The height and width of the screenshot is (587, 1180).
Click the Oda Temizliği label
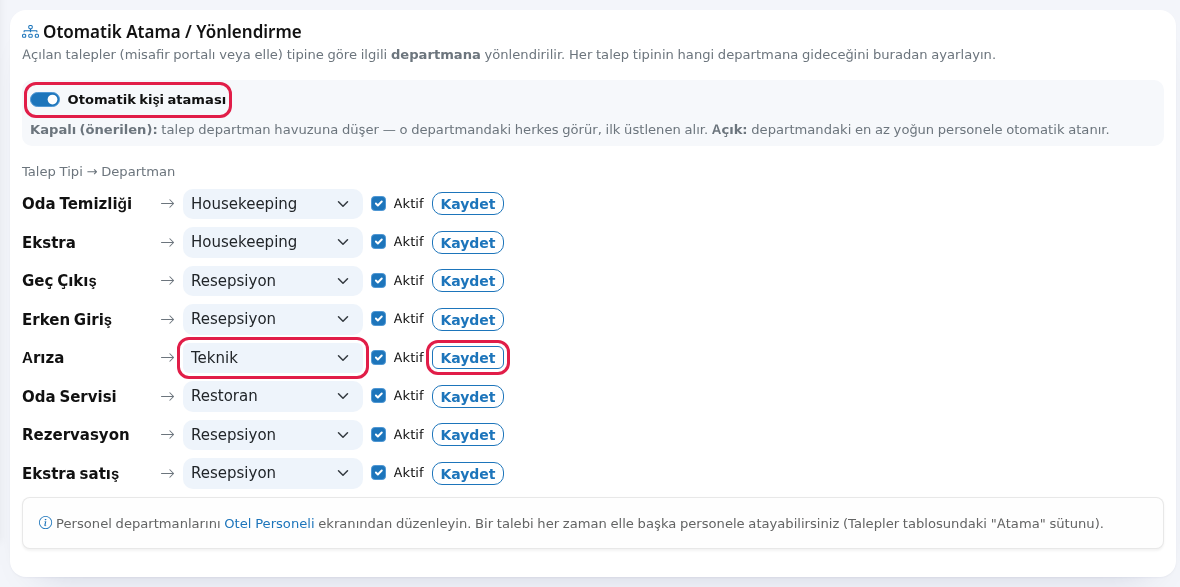[77, 204]
